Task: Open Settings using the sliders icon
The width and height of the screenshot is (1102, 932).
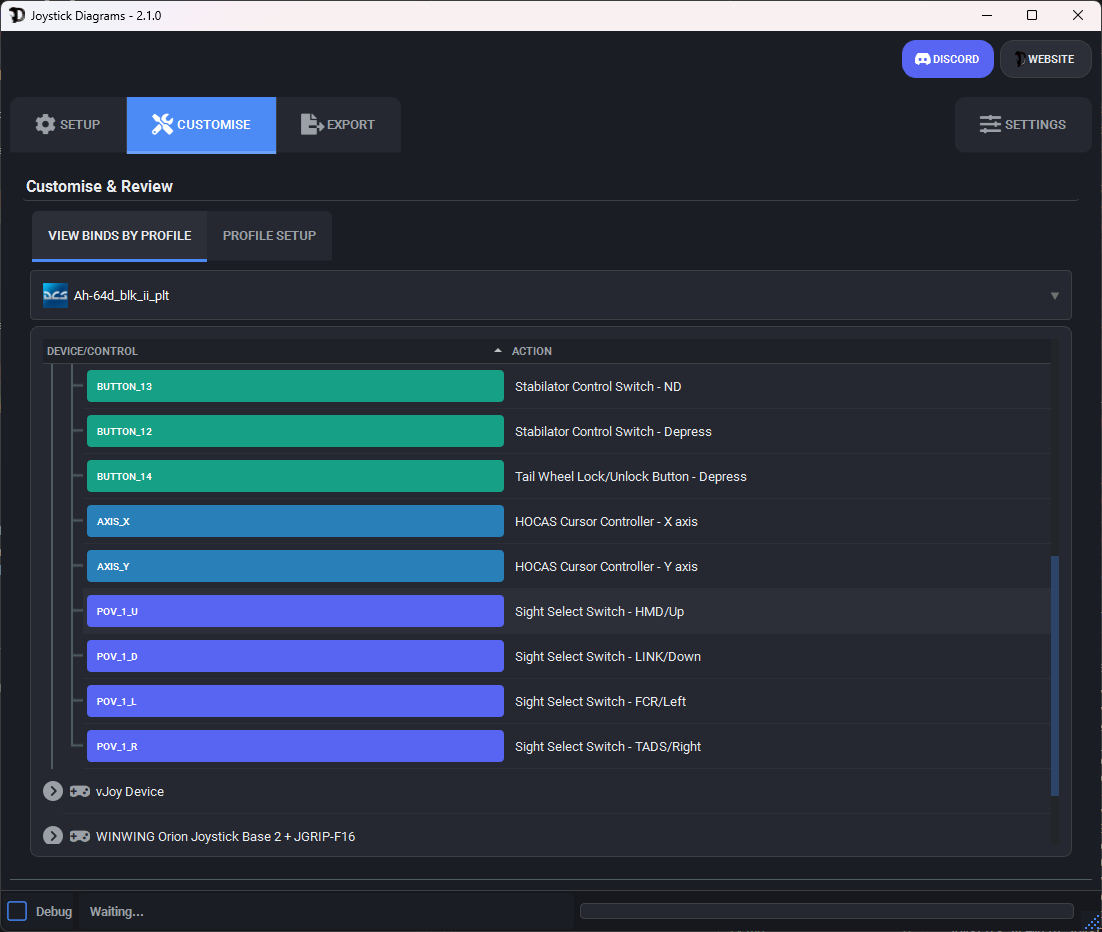Action: coord(990,124)
